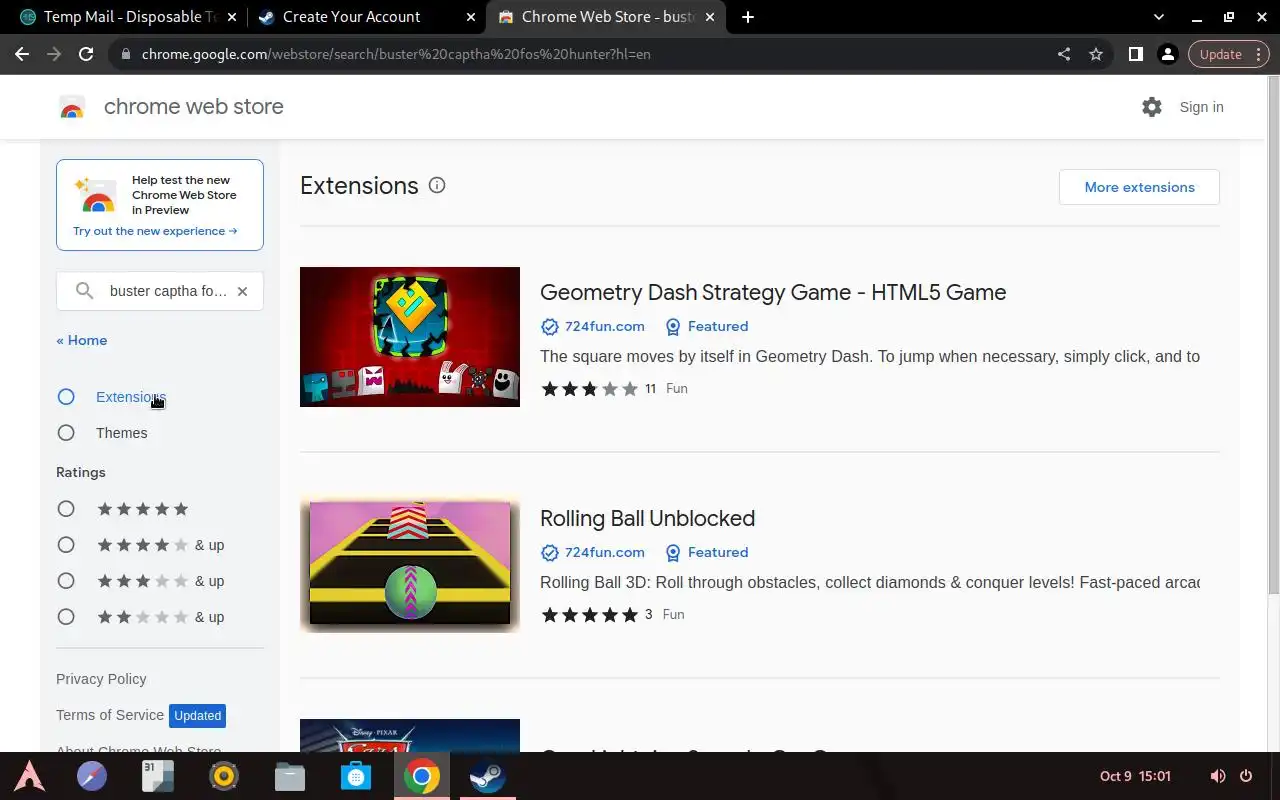The width and height of the screenshot is (1280, 800).
Task: Open the file manager in taskbar
Action: [290, 776]
